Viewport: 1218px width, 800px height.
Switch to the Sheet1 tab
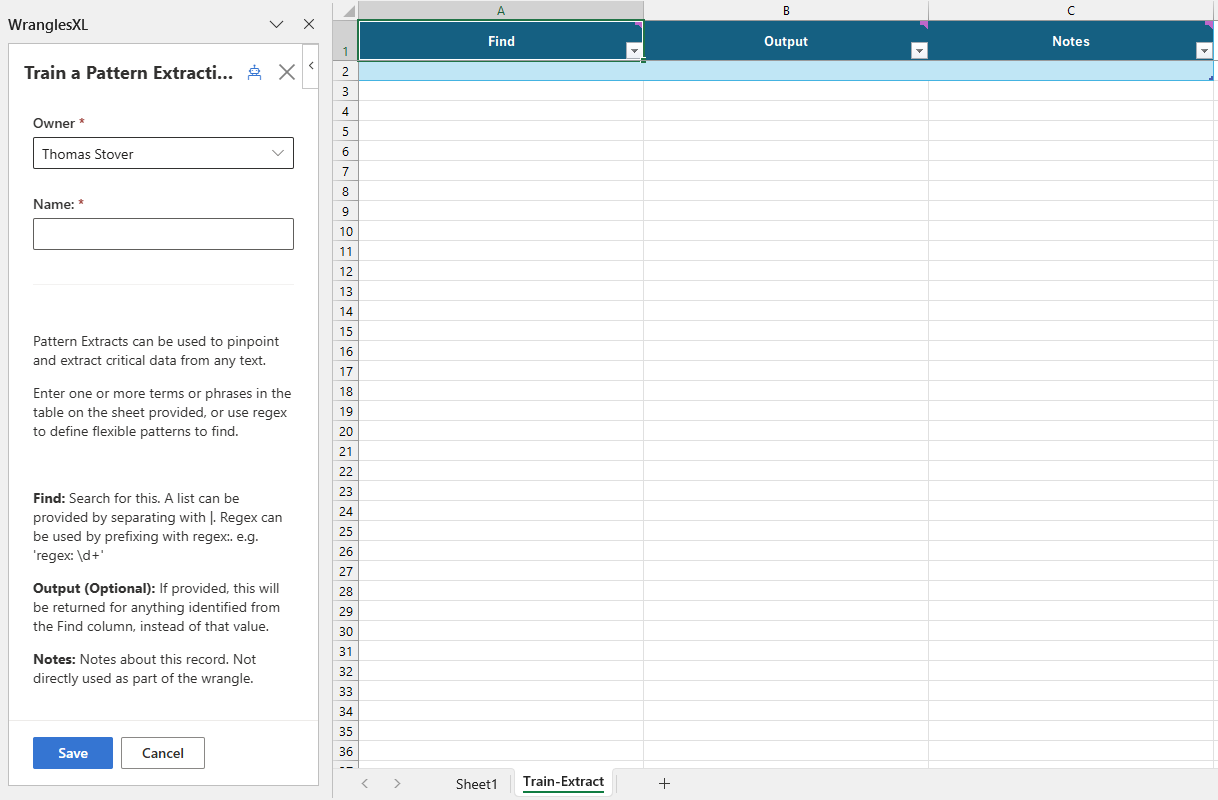click(x=476, y=784)
